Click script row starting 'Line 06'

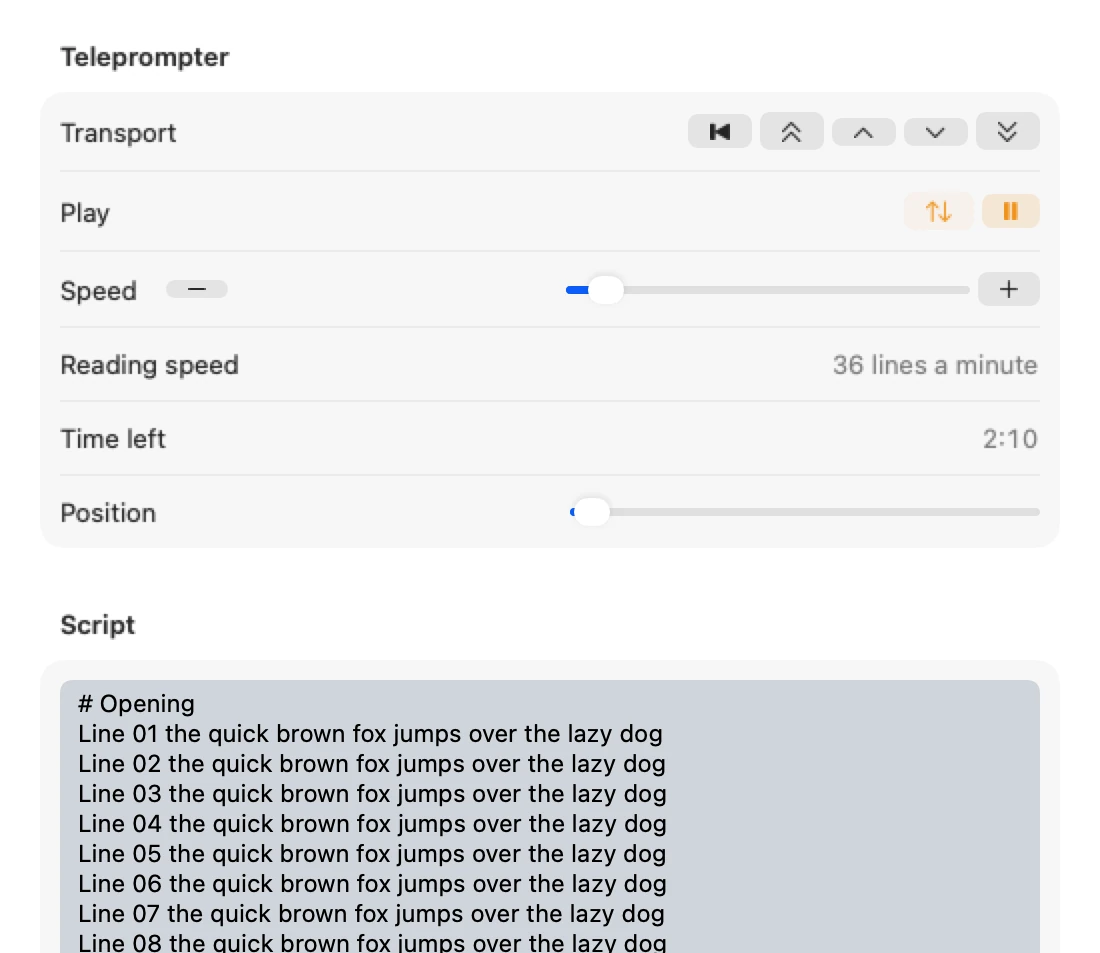pyautogui.click(x=372, y=884)
